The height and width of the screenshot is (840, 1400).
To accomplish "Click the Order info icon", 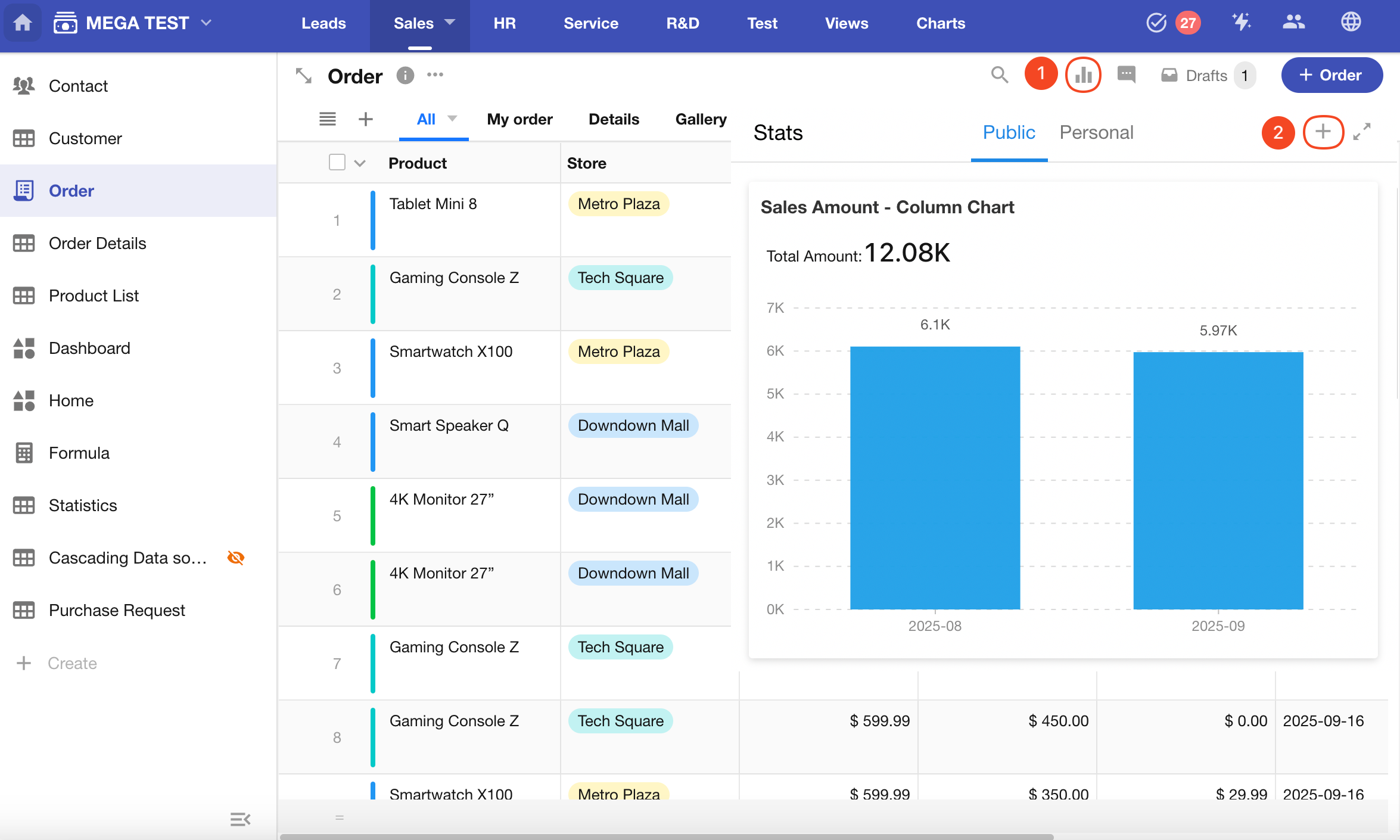I will coord(405,76).
